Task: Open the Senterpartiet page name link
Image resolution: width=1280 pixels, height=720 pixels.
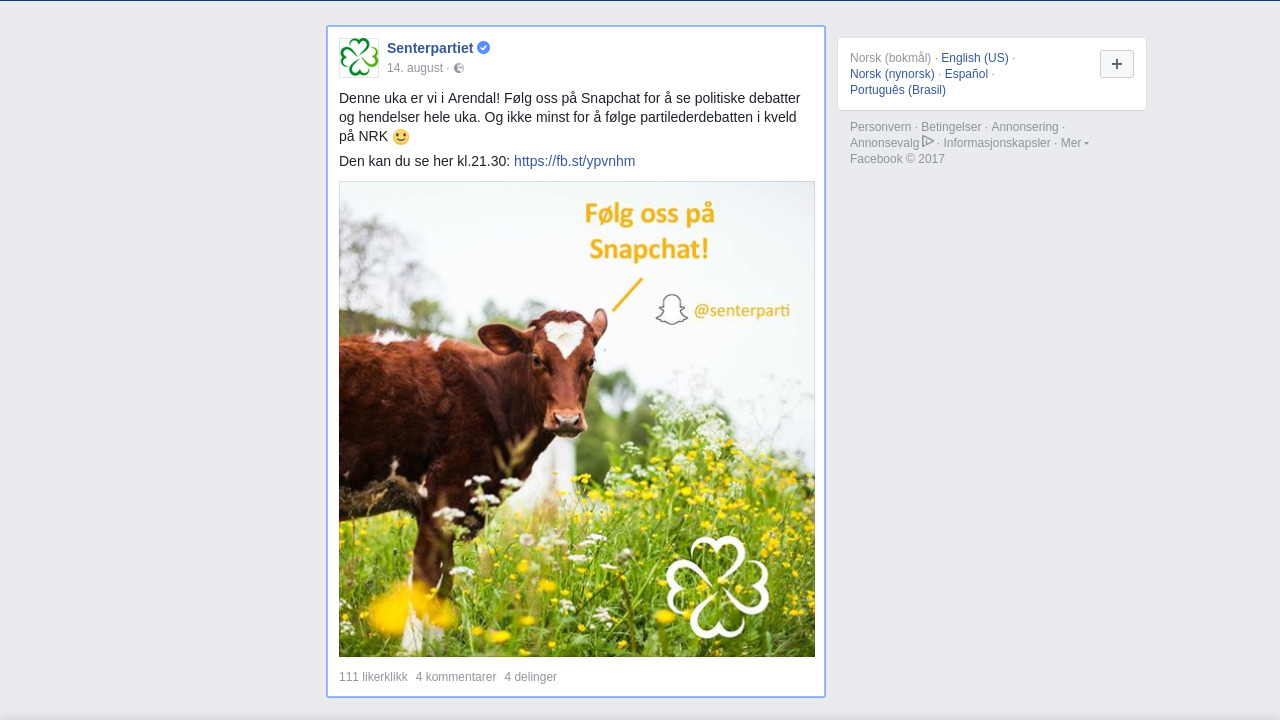Action: click(430, 48)
